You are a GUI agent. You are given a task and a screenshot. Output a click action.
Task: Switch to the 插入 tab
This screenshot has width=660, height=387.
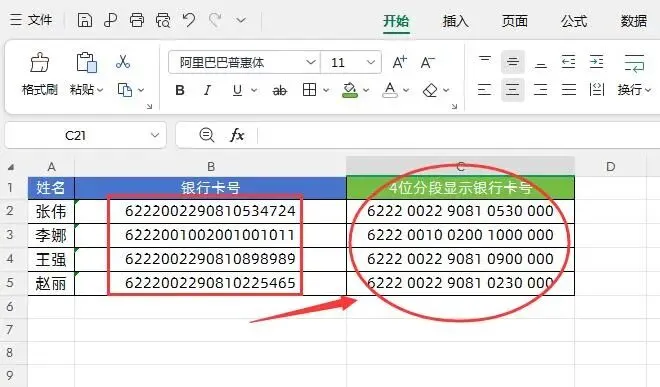pyautogui.click(x=455, y=21)
